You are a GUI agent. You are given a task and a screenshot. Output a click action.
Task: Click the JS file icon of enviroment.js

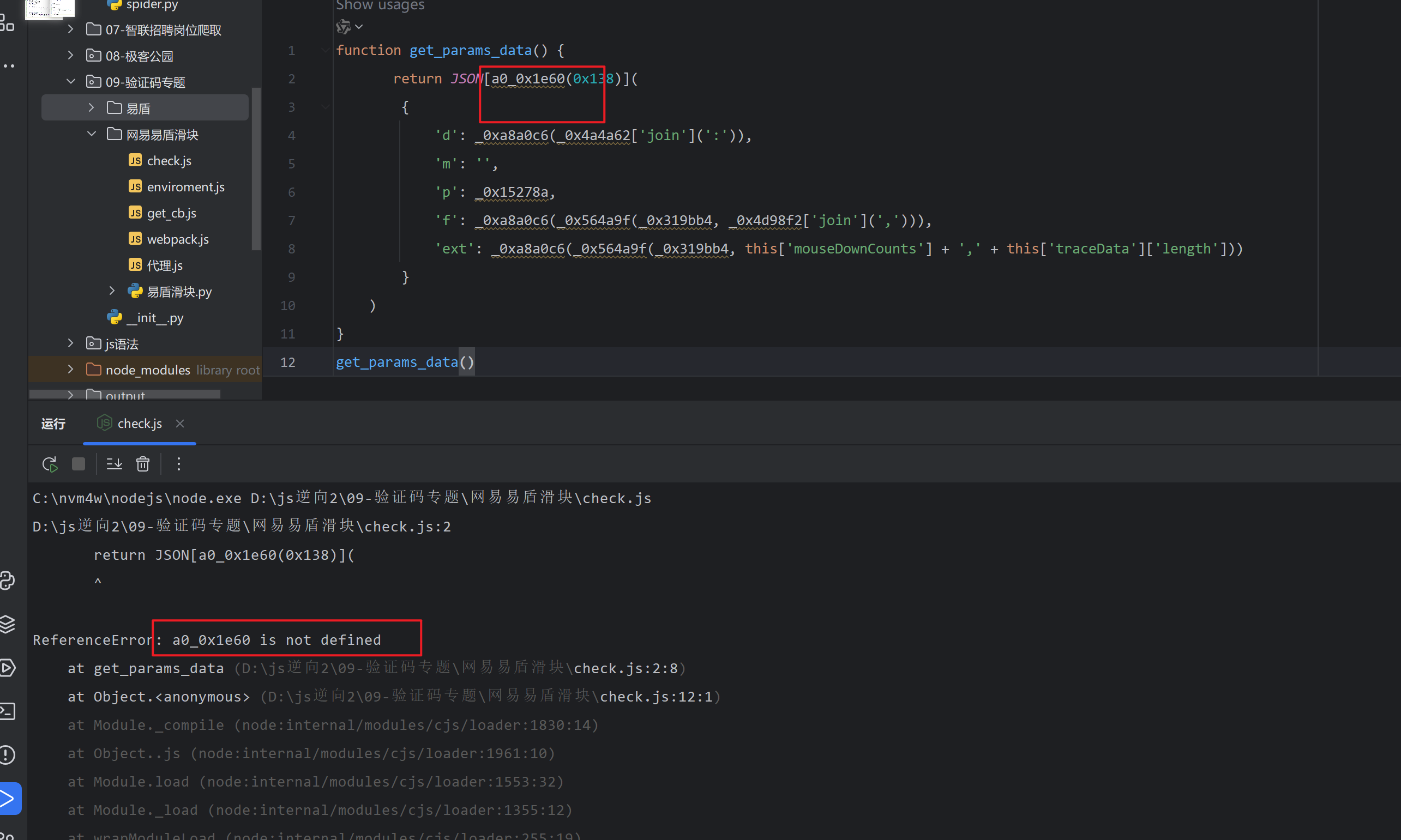pos(135,187)
